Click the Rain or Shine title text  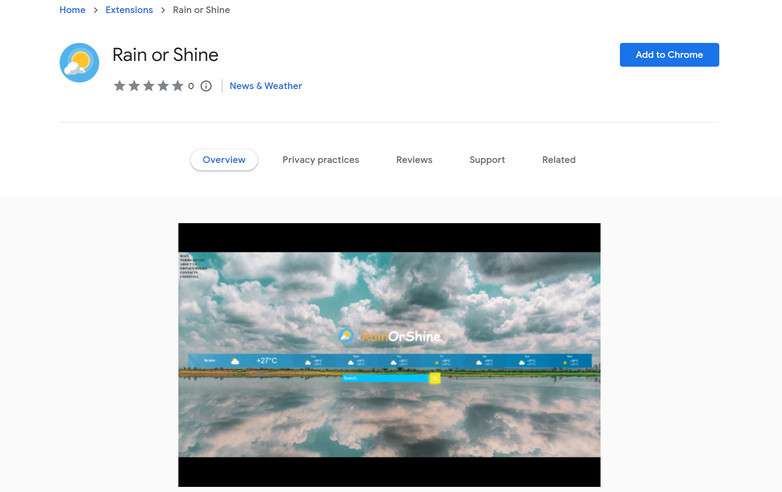(166, 55)
